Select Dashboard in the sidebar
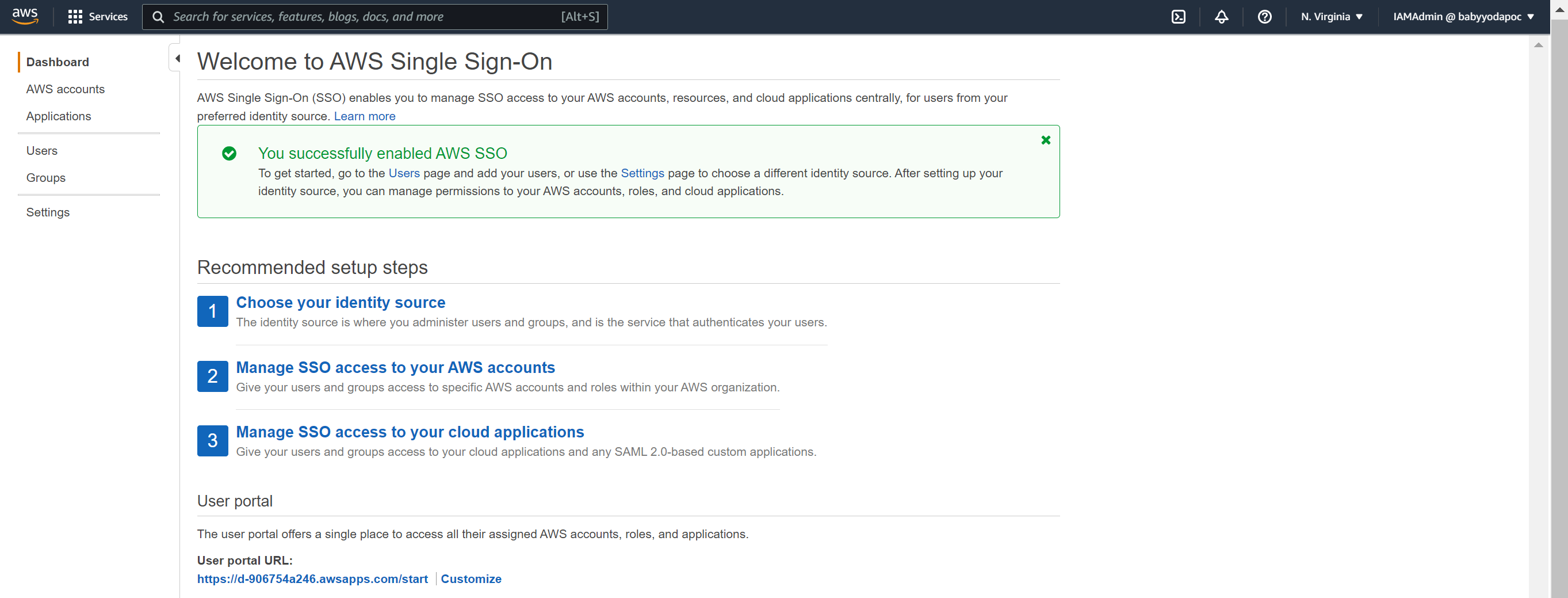 [57, 62]
